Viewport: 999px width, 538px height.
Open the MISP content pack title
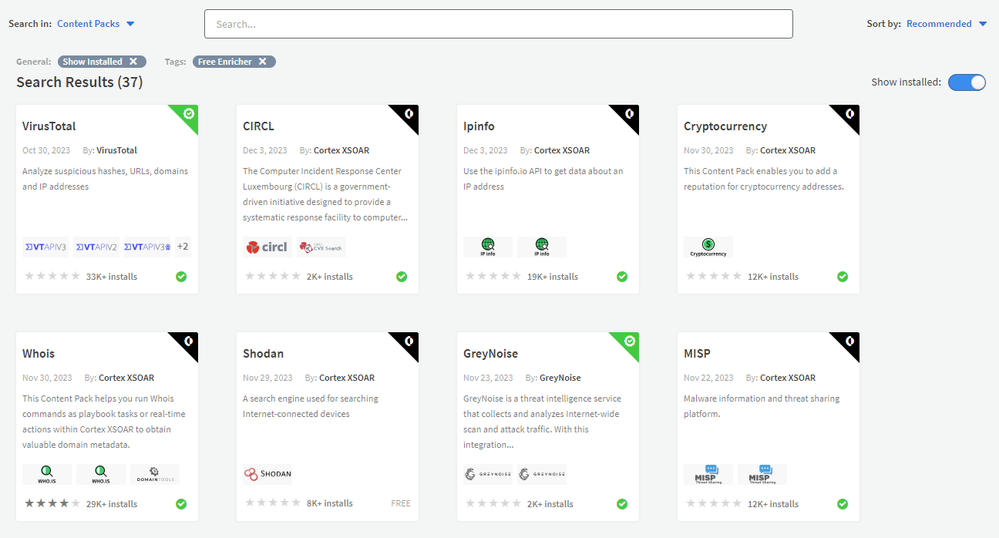(x=698, y=354)
